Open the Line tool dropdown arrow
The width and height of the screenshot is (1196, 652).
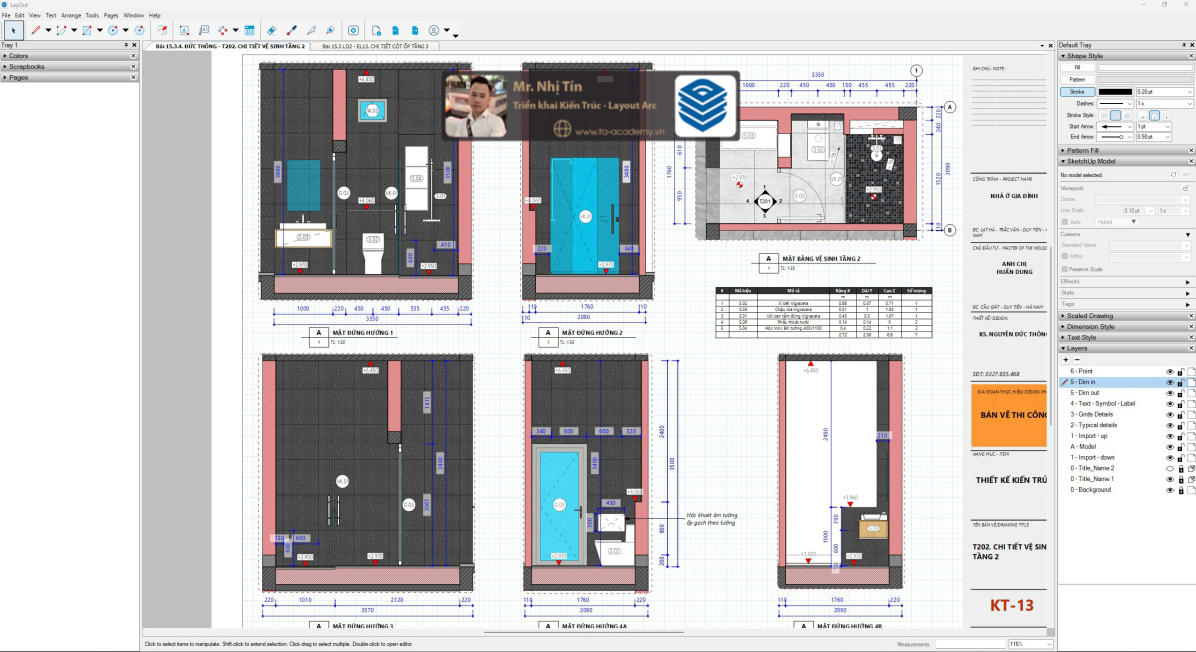point(48,31)
